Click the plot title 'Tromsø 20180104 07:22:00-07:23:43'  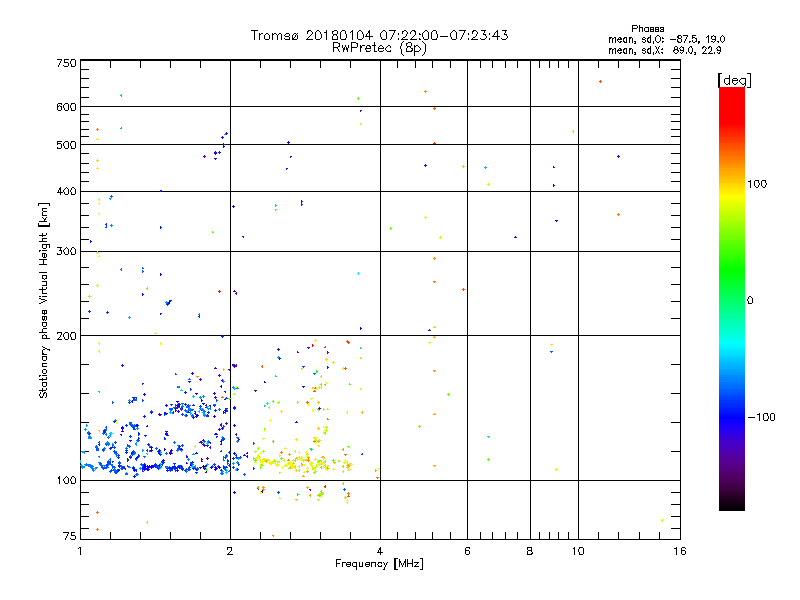click(379, 35)
